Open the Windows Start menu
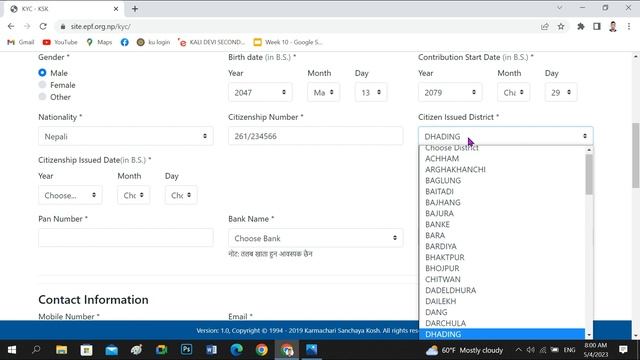The width and height of the screenshot is (640, 360). pyautogui.click(x=12, y=350)
